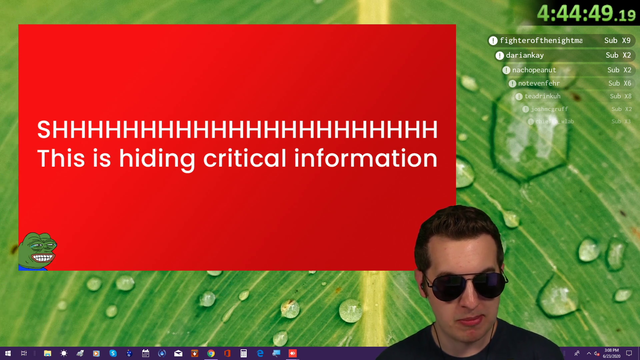The width and height of the screenshot is (640, 360).
Task: Open the blue circular icon before Mail
Action: 162,353
